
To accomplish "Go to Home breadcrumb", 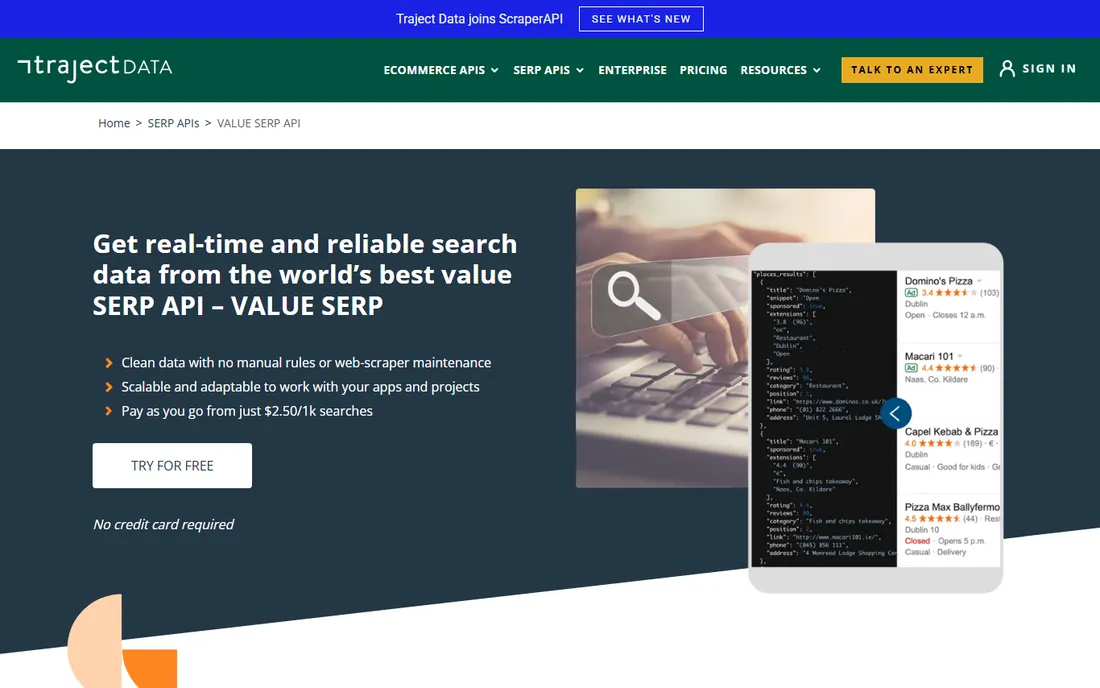I will (x=114, y=123).
